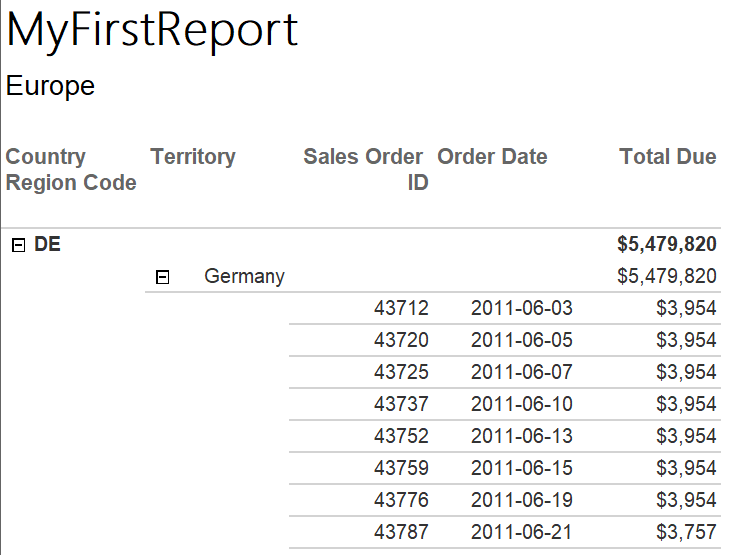Click the Total Due column header

coord(668,156)
